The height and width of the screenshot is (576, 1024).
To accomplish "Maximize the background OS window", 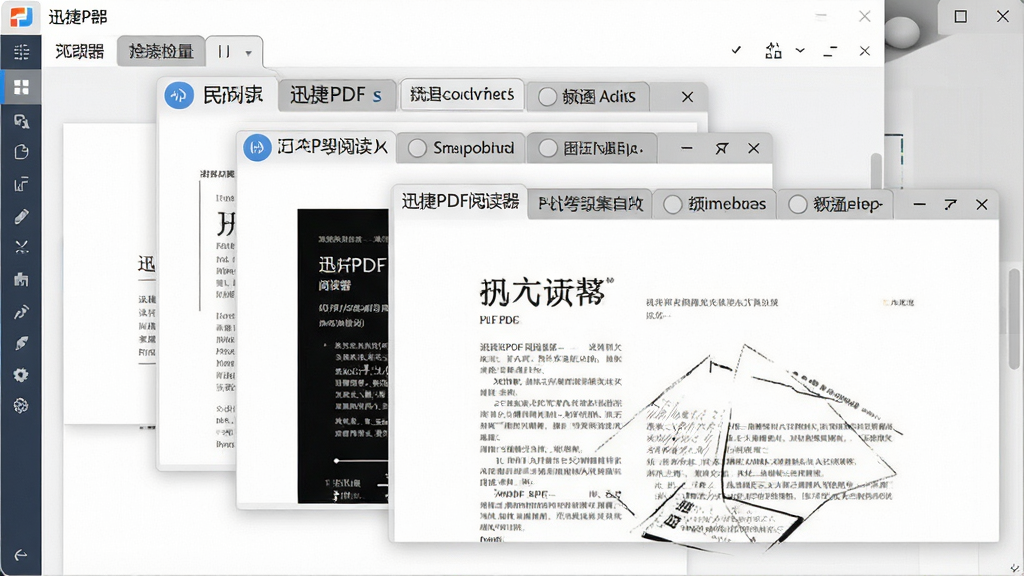I will coord(961,16).
